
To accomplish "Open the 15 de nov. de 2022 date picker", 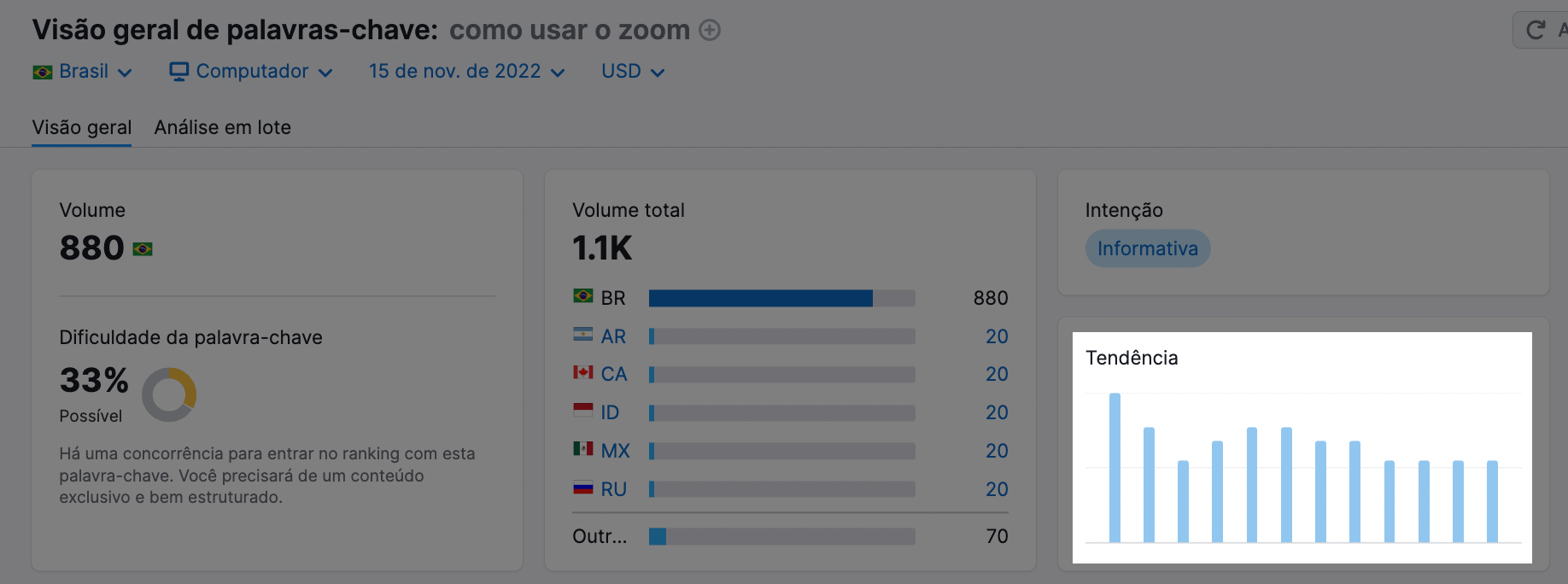I will pos(466,72).
